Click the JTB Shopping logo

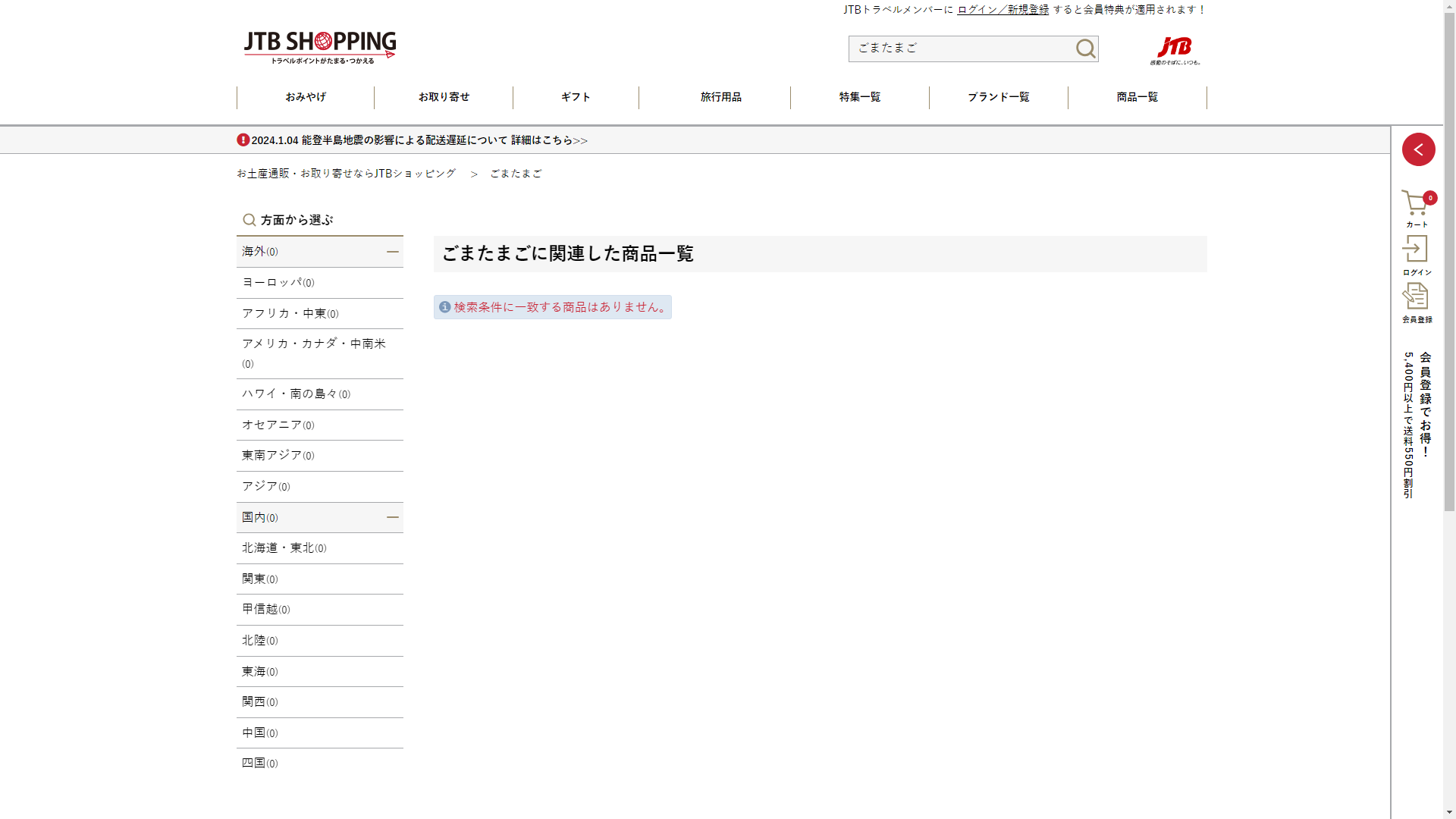319,47
